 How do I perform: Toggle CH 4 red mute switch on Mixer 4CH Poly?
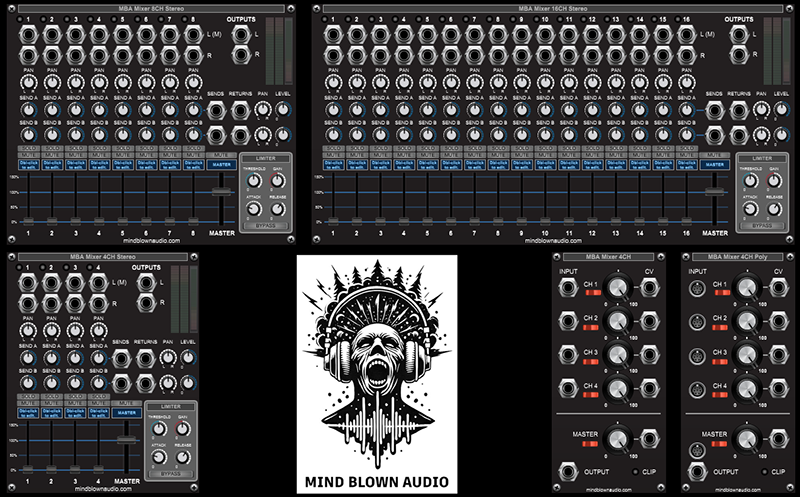[722, 394]
